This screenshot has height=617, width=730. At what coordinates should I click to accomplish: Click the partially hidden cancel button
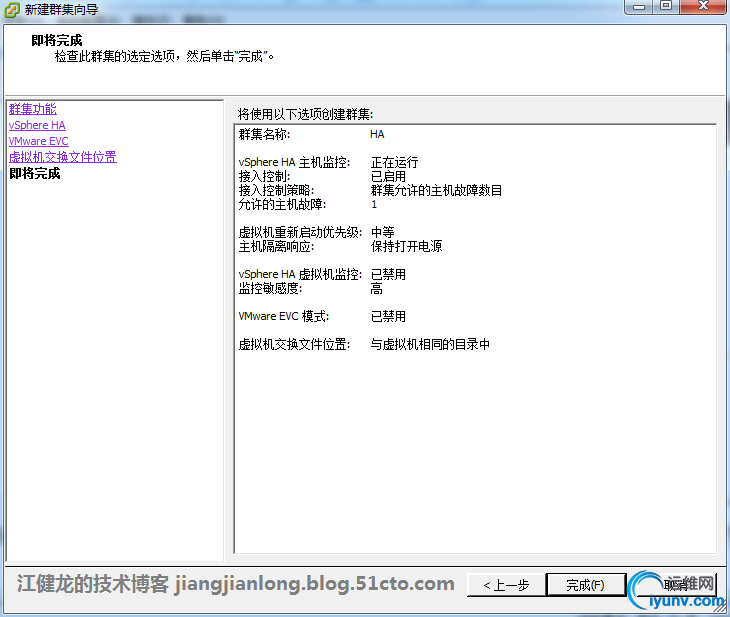click(677, 584)
